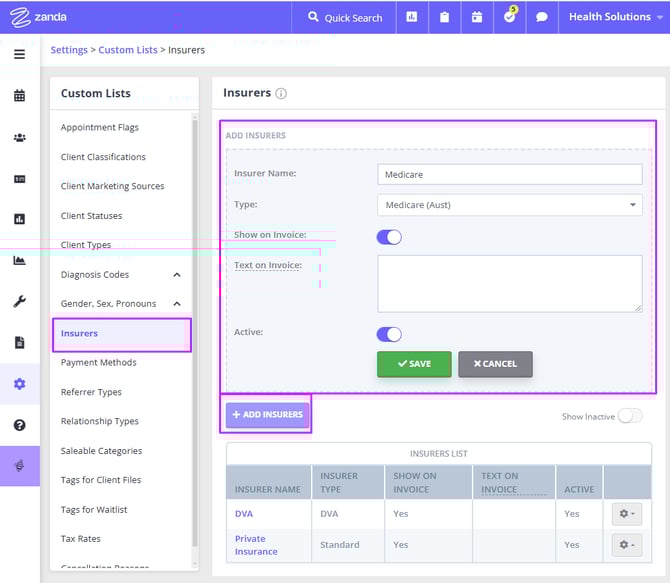This screenshot has height=583, width=670.
Task: Enable the Show Inactive toggle
Action: coord(629,416)
